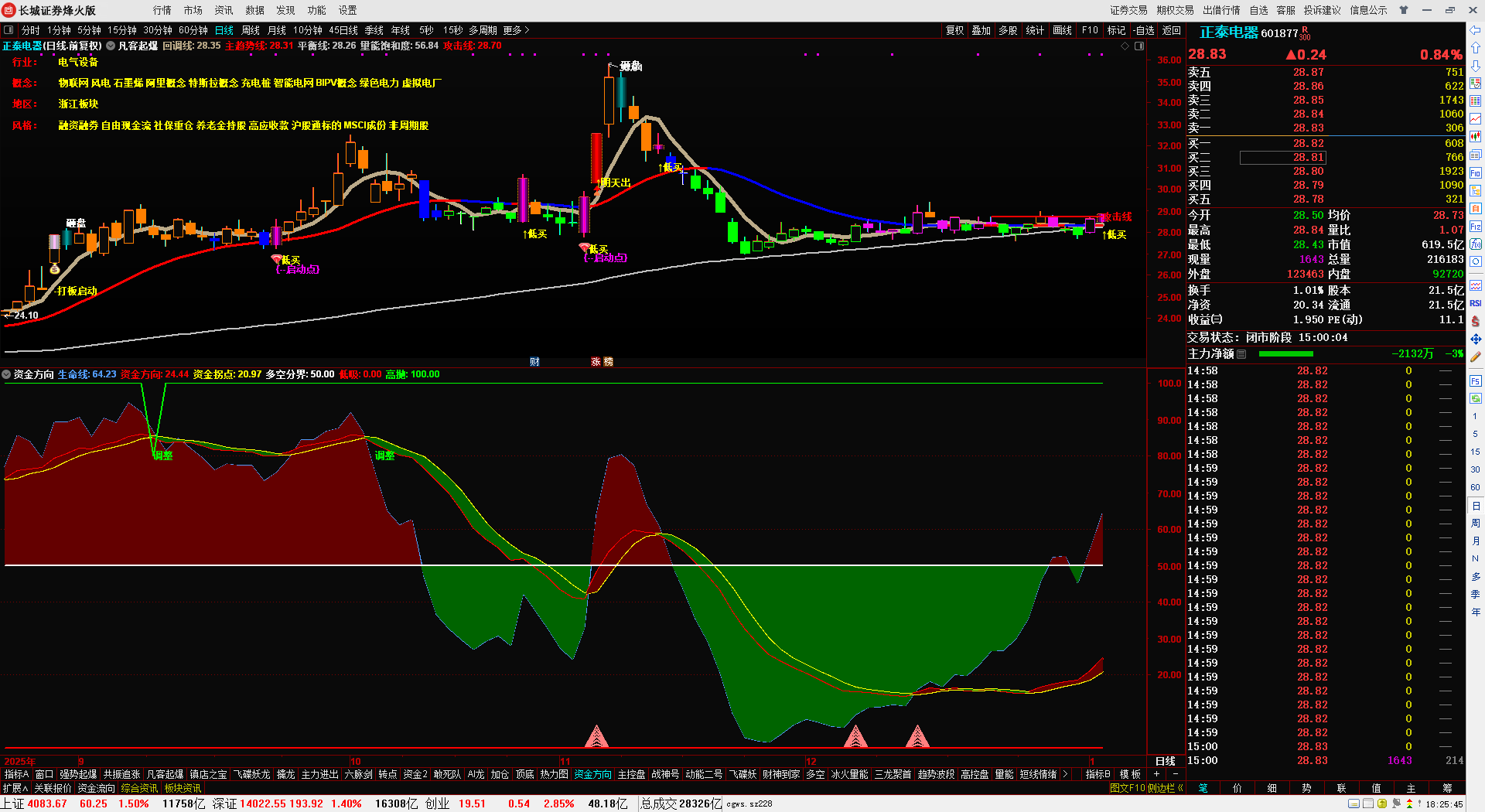1485x812 pixels.
Task: Click the orange 自 icon in right sidebar
Action: 1476,208
